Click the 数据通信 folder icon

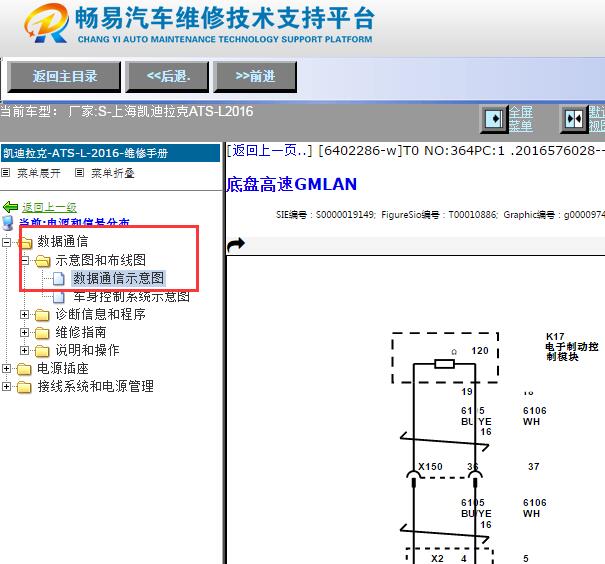pos(25,242)
